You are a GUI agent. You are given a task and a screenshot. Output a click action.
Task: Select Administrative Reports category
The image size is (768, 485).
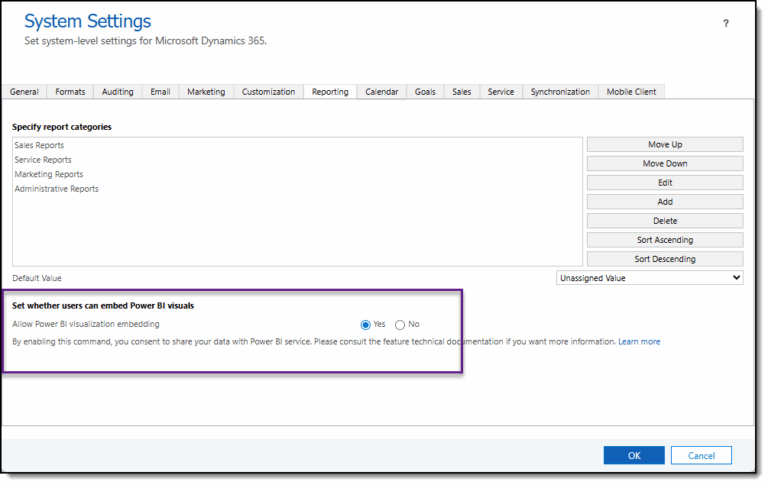click(56, 189)
